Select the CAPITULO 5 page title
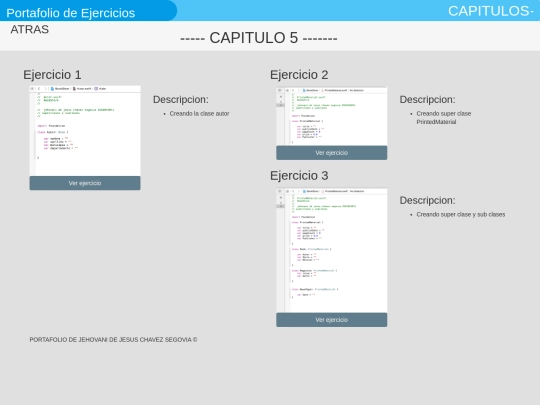The height and width of the screenshot is (405, 540). [x=259, y=38]
